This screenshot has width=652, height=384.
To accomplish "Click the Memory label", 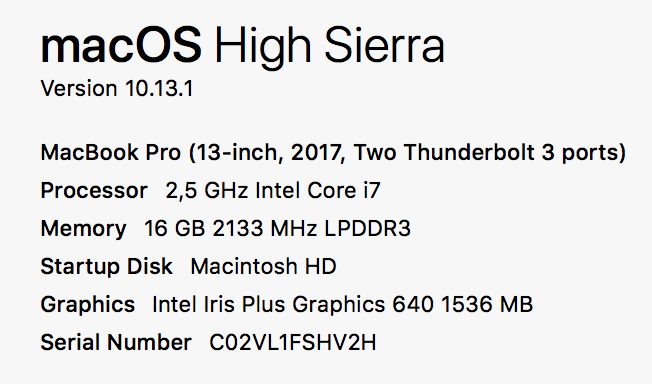I will point(83,229).
